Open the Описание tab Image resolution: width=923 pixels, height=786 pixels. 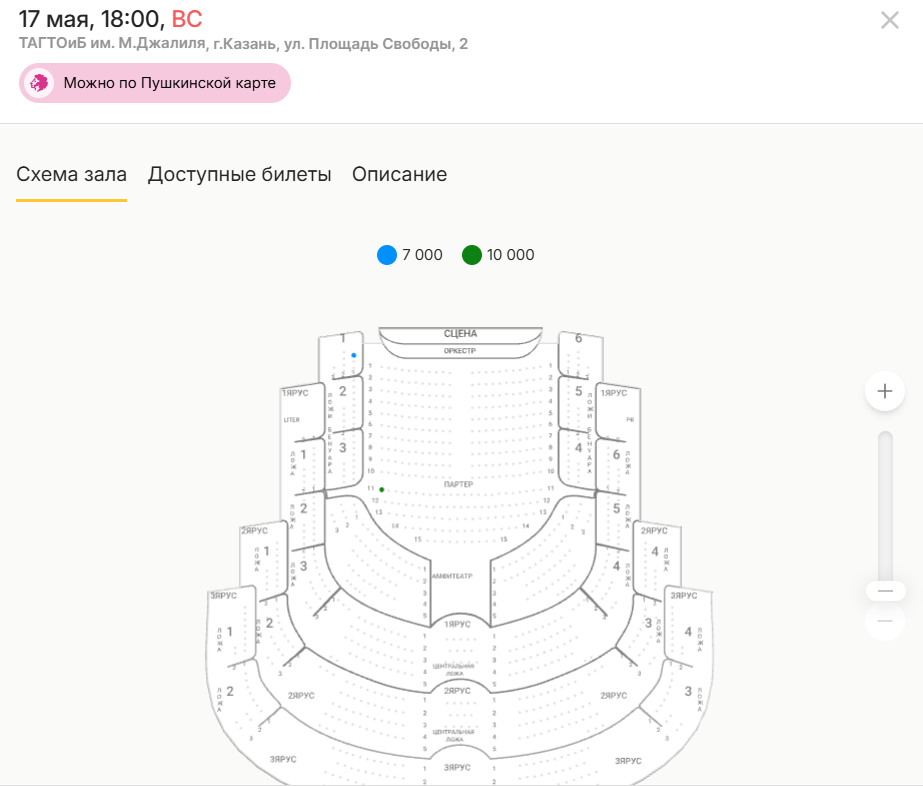399,175
